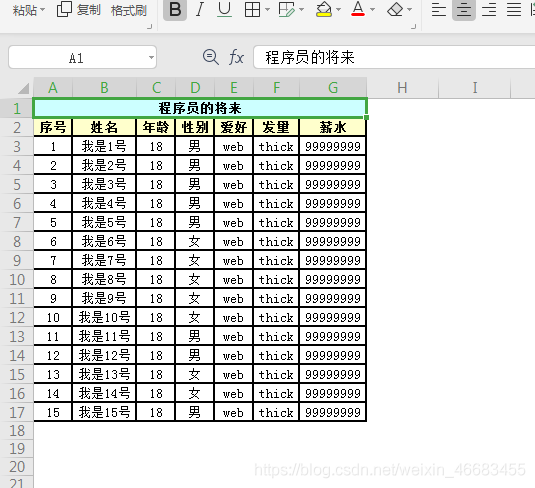Click the A1 name box field
535x488 pixels.
(x=82, y=57)
